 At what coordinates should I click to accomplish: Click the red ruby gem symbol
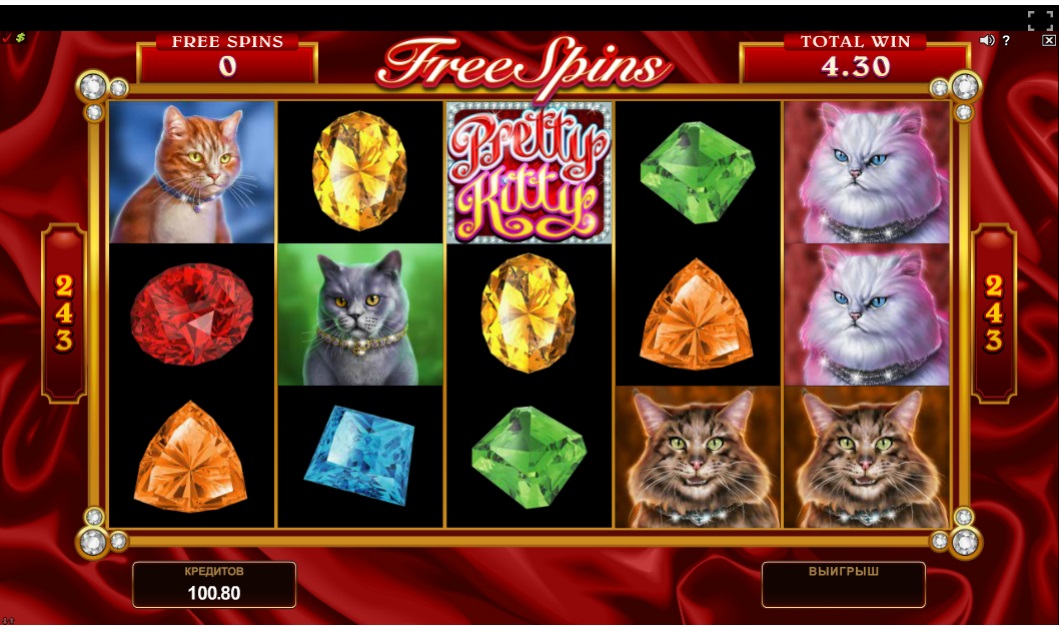191,315
